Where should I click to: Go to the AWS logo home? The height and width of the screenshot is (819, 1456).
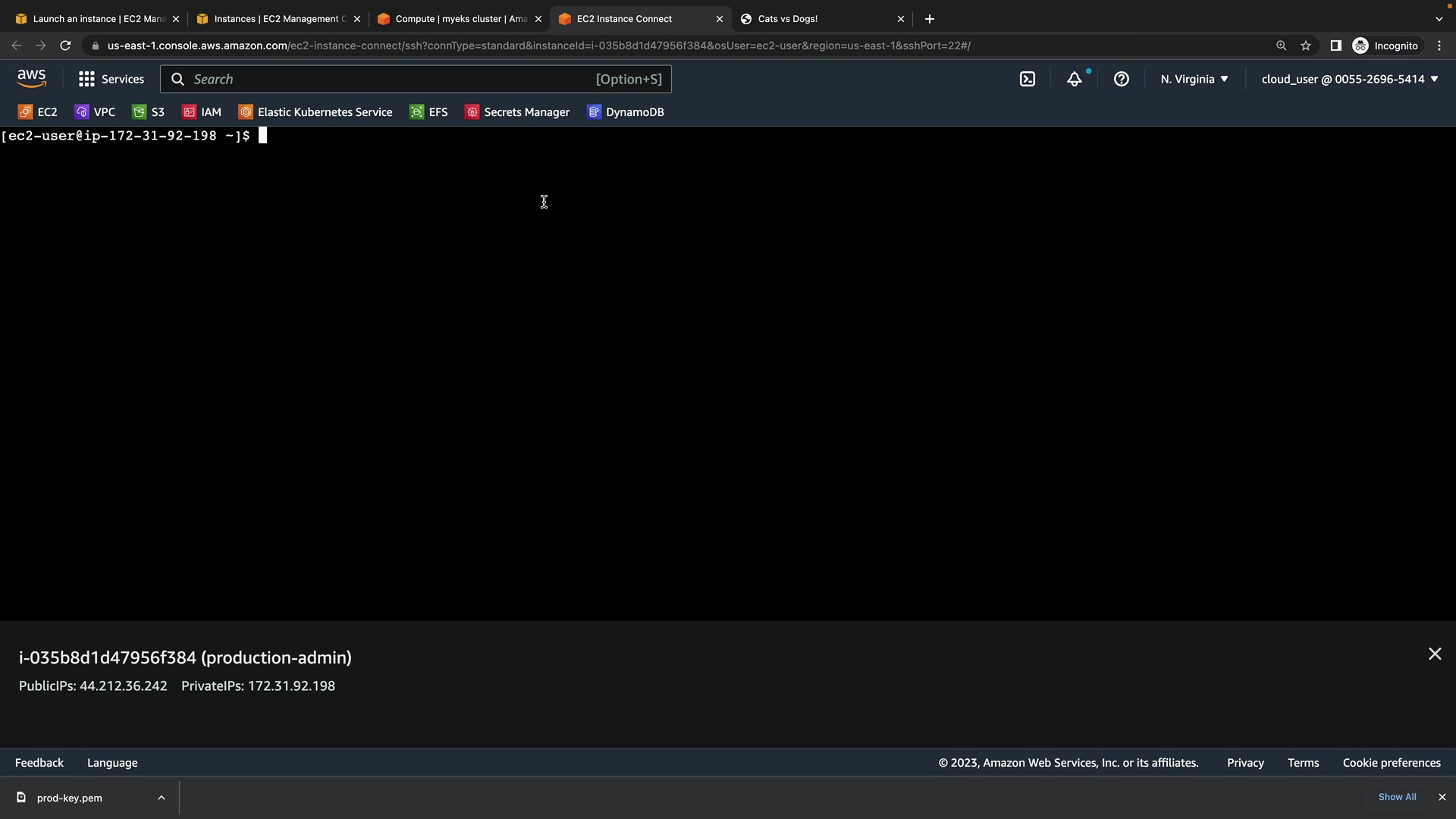pos(31,78)
